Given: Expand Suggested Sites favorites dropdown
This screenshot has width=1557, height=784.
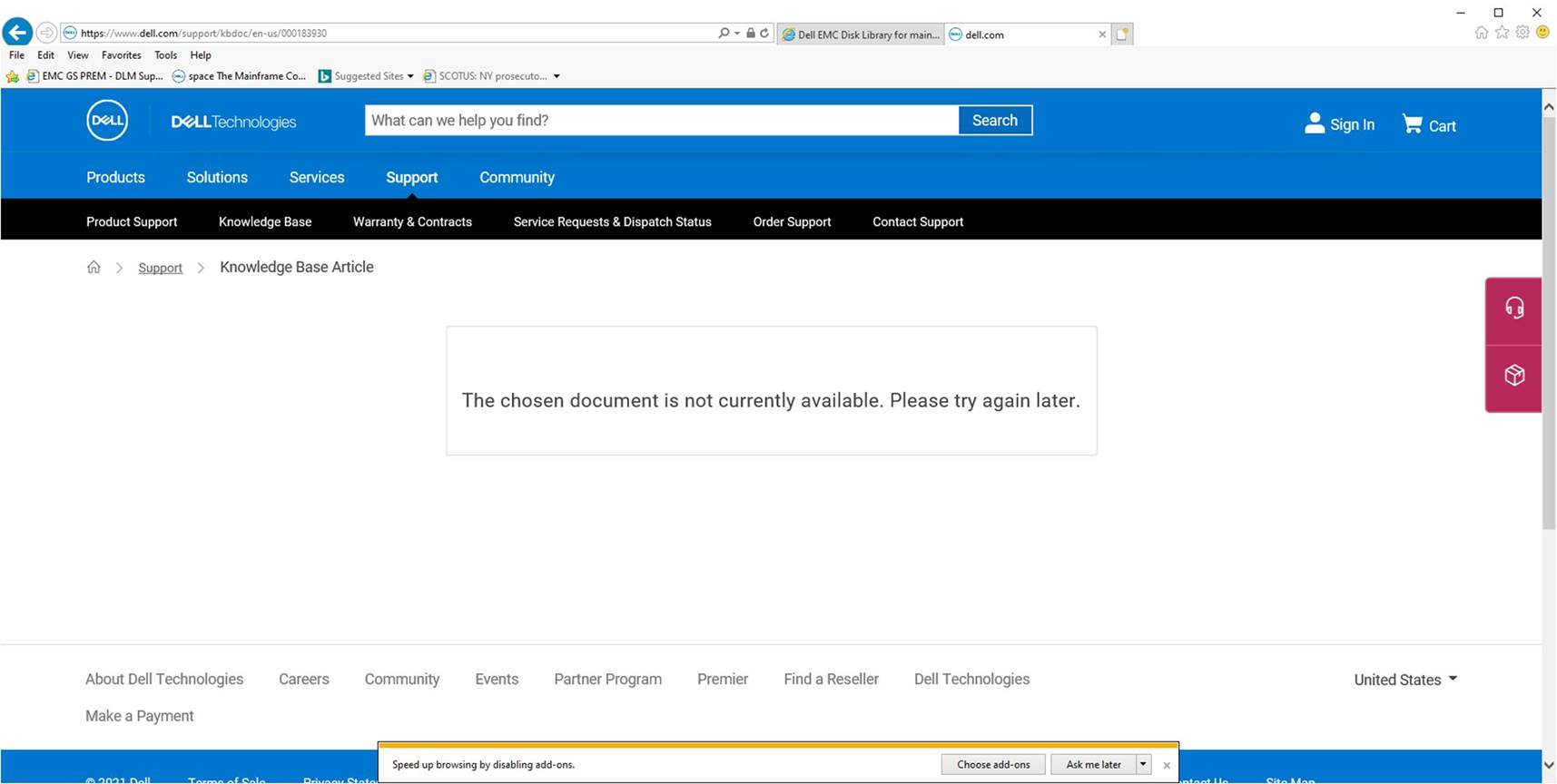Looking at the screenshot, I should click(410, 76).
